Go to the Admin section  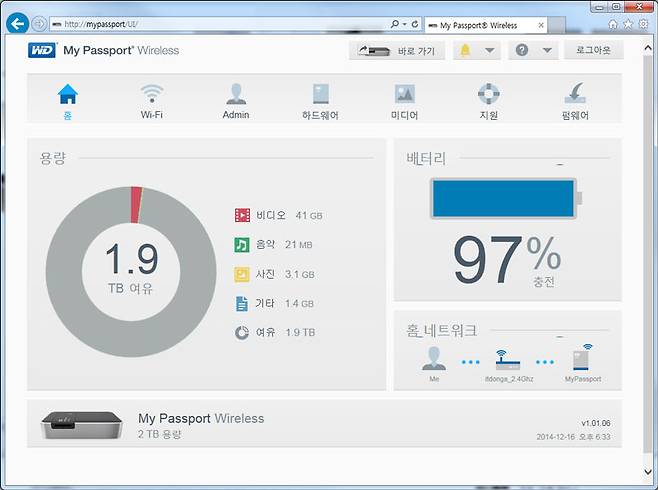click(x=236, y=95)
